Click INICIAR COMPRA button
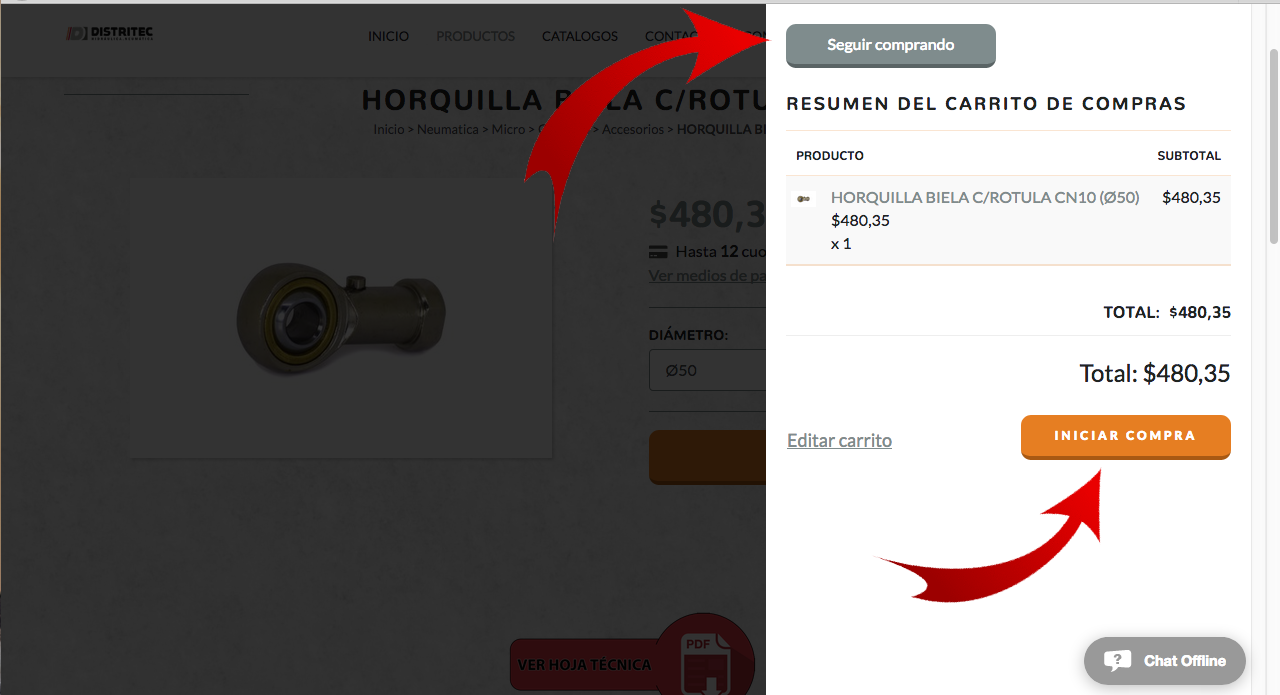The image size is (1280, 695). (1125, 437)
